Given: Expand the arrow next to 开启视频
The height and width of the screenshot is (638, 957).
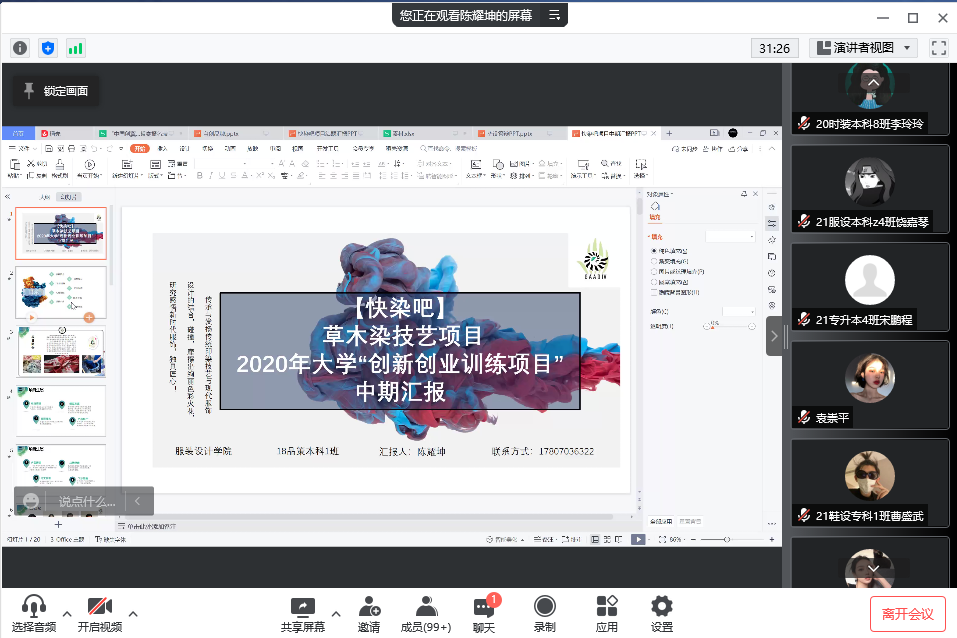Looking at the screenshot, I should (x=133, y=613).
